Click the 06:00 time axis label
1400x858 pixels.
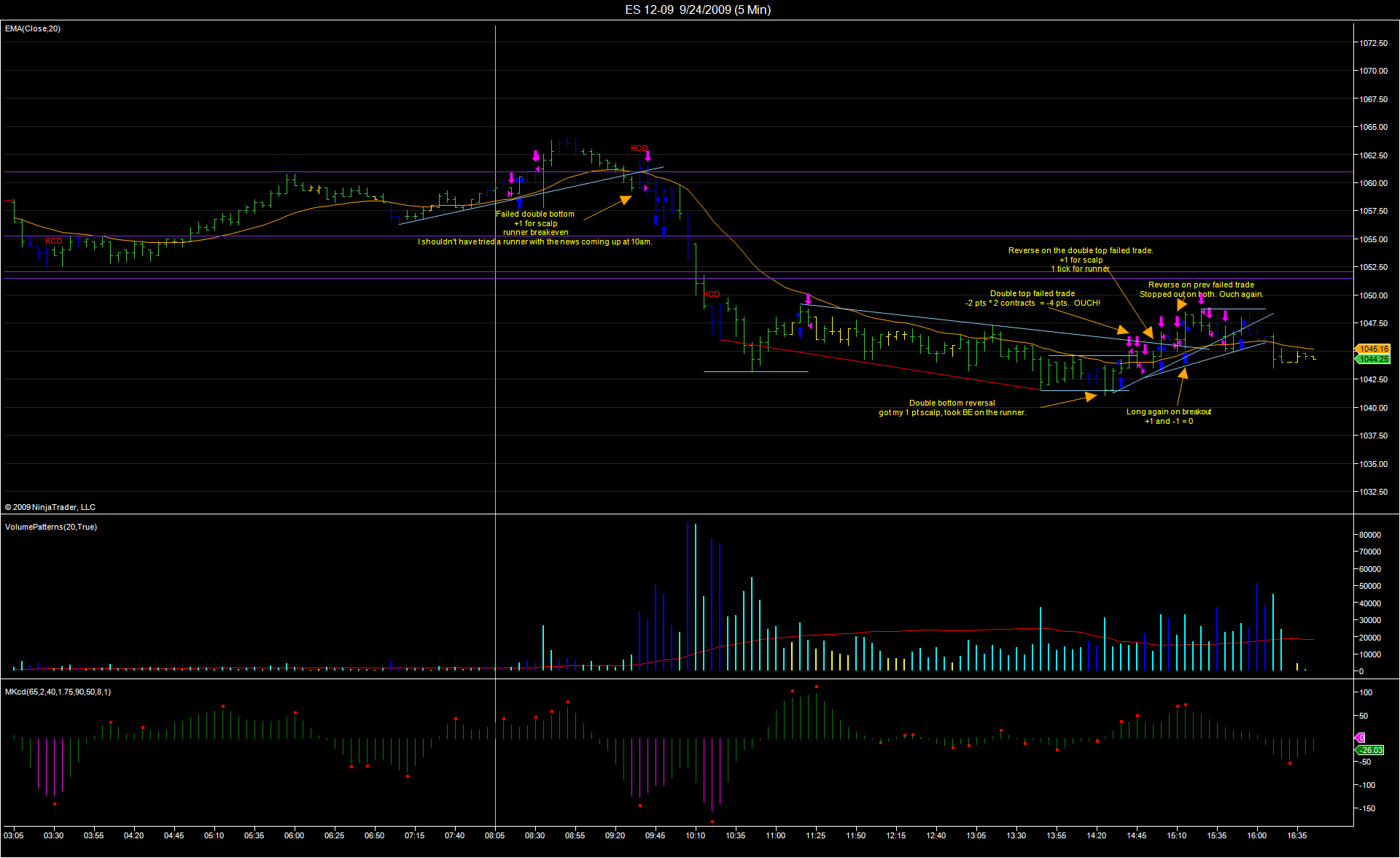pyautogui.click(x=294, y=835)
